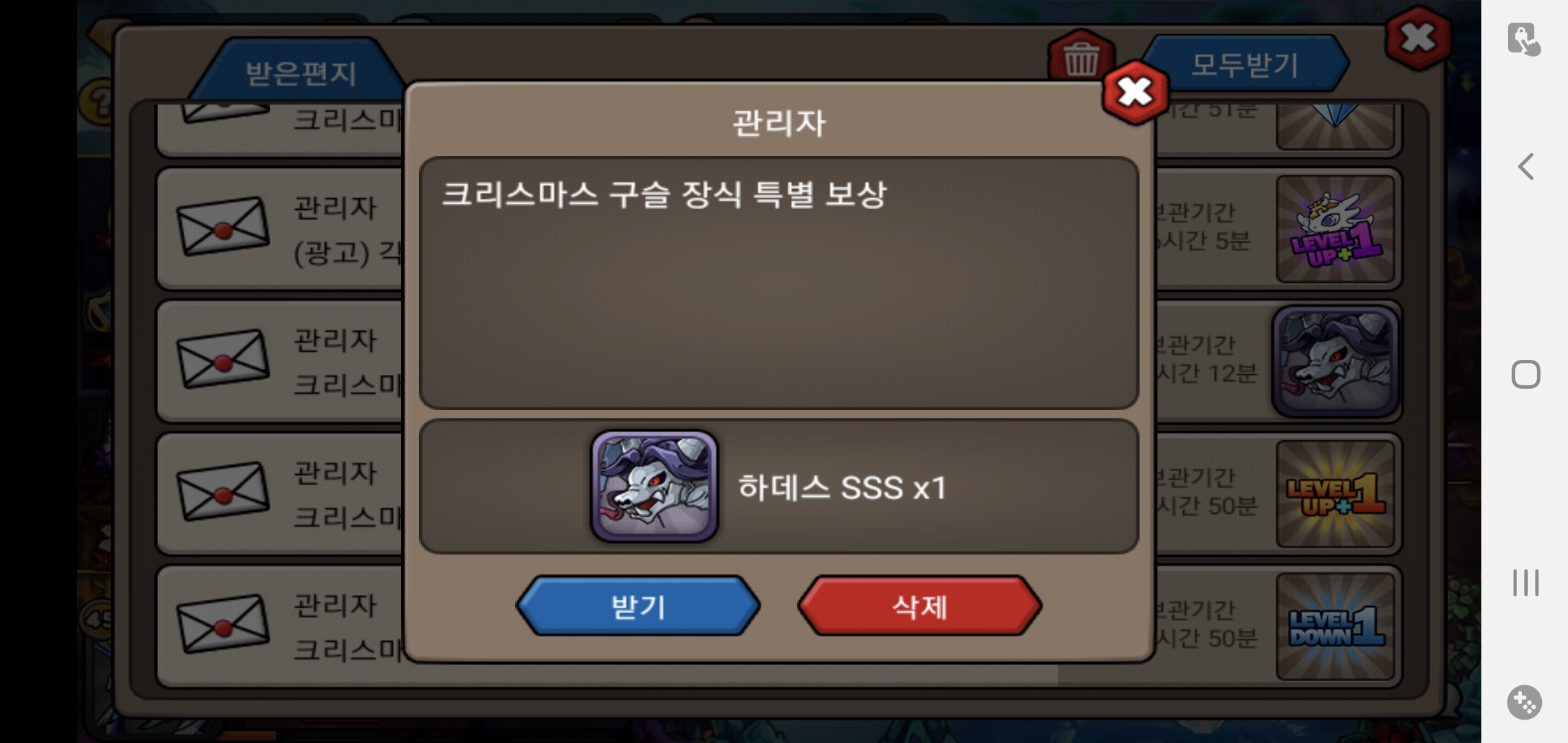1568x743 pixels.
Task: Close the 관리자 message popup
Action: [x=1135, y=92]
